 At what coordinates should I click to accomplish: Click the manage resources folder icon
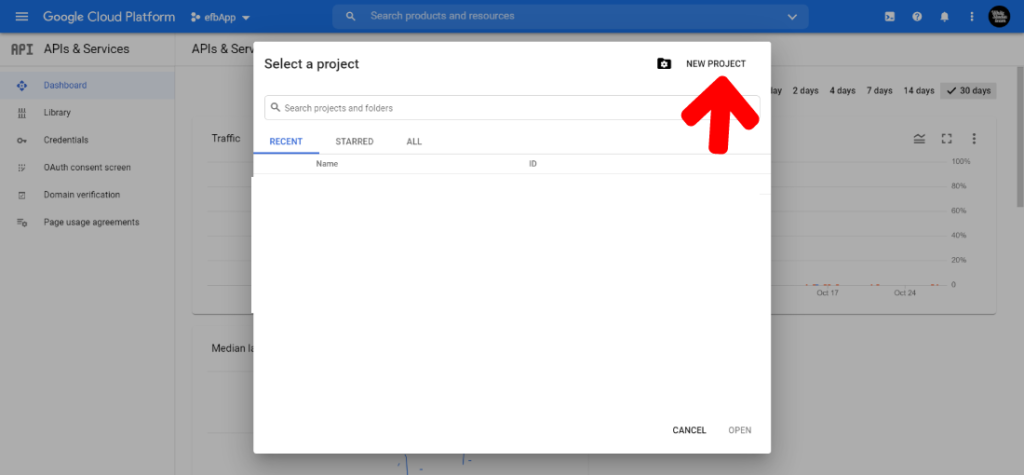(x=664, y=63)
